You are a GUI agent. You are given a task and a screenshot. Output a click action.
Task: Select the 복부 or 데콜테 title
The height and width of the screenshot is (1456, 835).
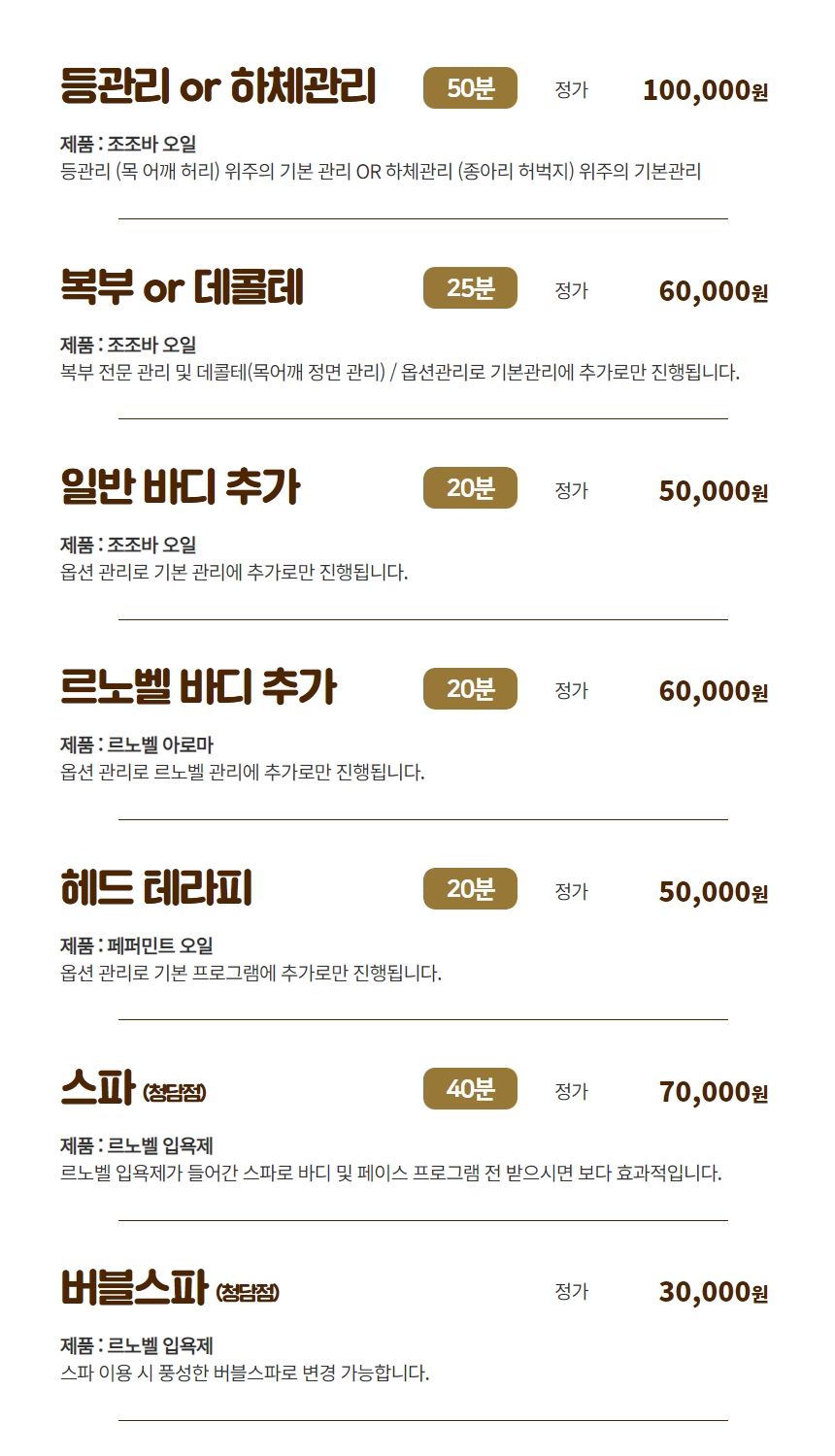tap(182, 288)
